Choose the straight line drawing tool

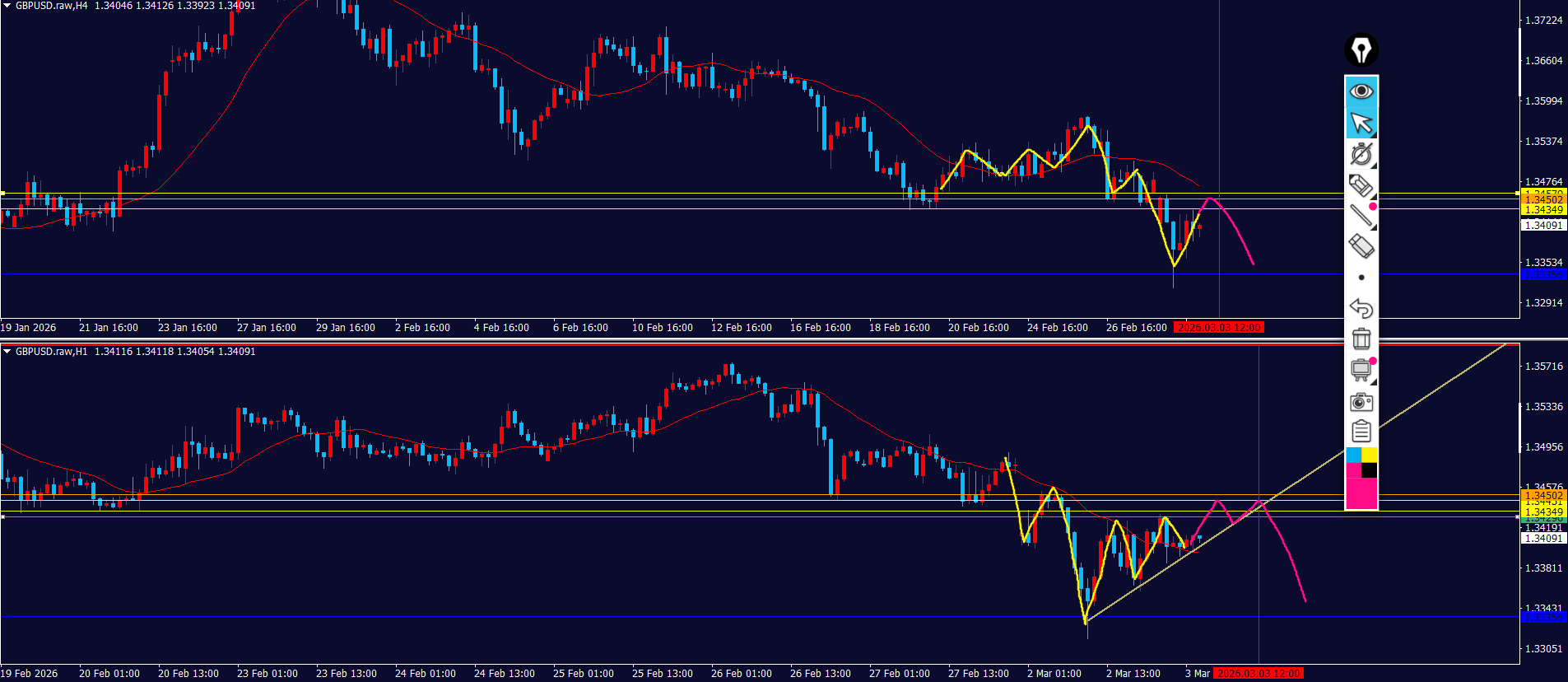point(1360,215)
